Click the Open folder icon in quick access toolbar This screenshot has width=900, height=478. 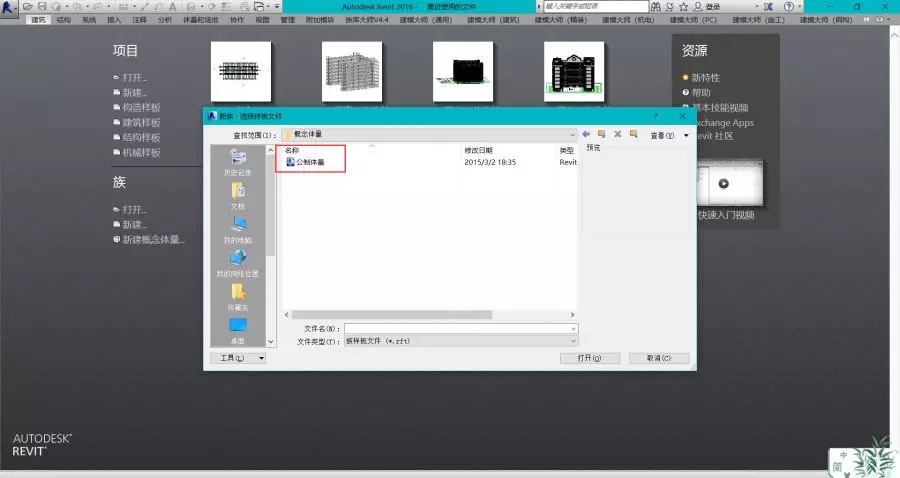click(27, 6)
